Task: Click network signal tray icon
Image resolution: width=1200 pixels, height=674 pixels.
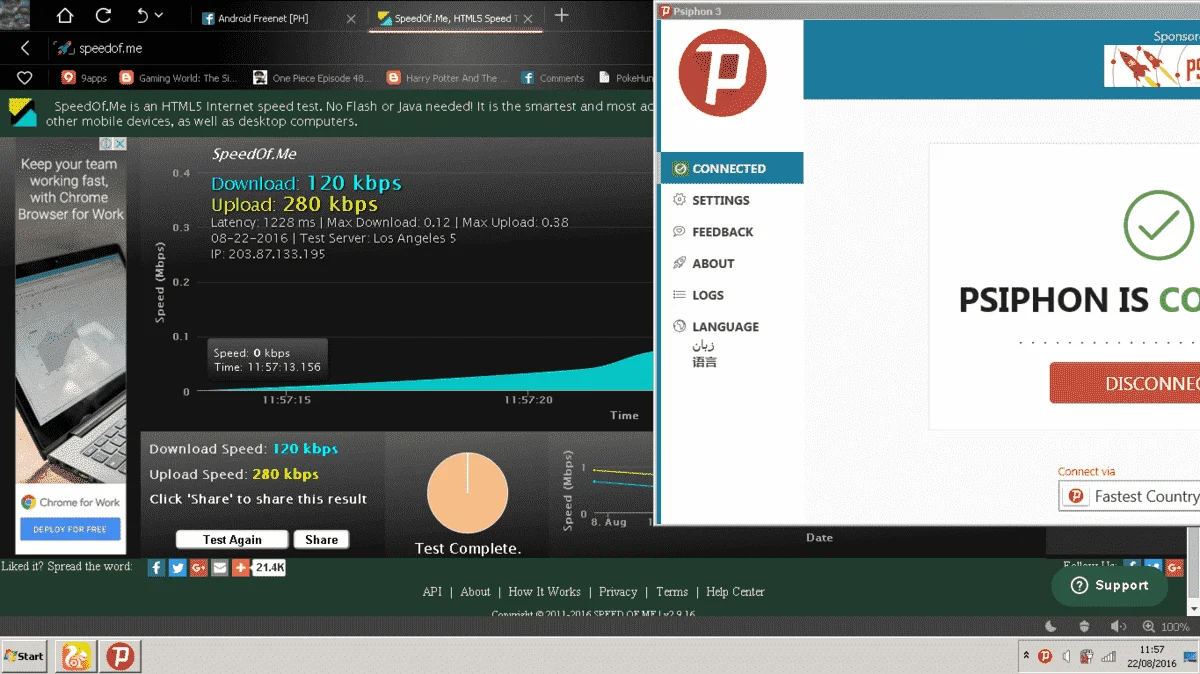Action: tap(1108, 656)
